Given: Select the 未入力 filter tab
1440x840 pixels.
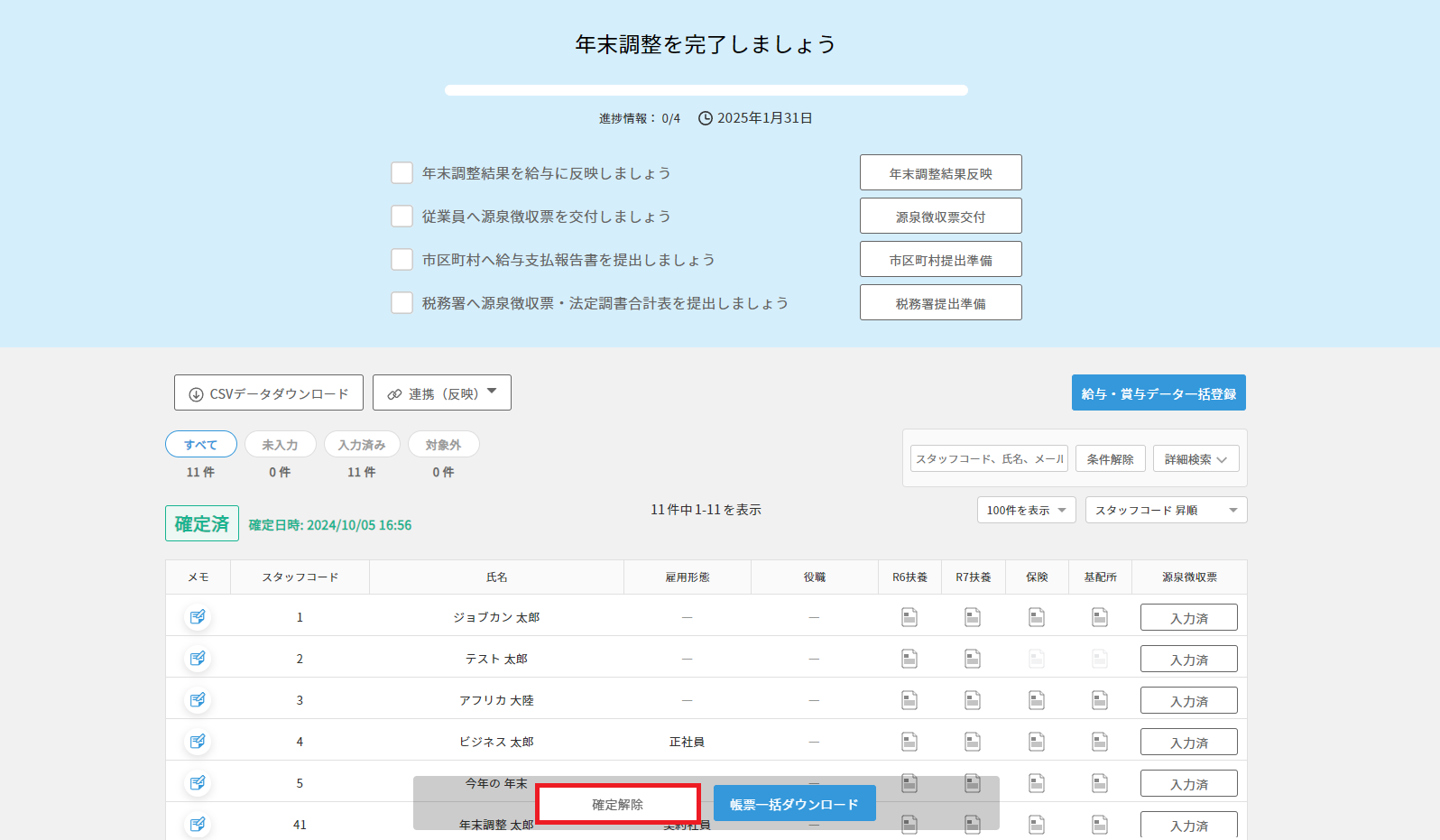Looking at the screenshot, I should click(x=280, y=445).
